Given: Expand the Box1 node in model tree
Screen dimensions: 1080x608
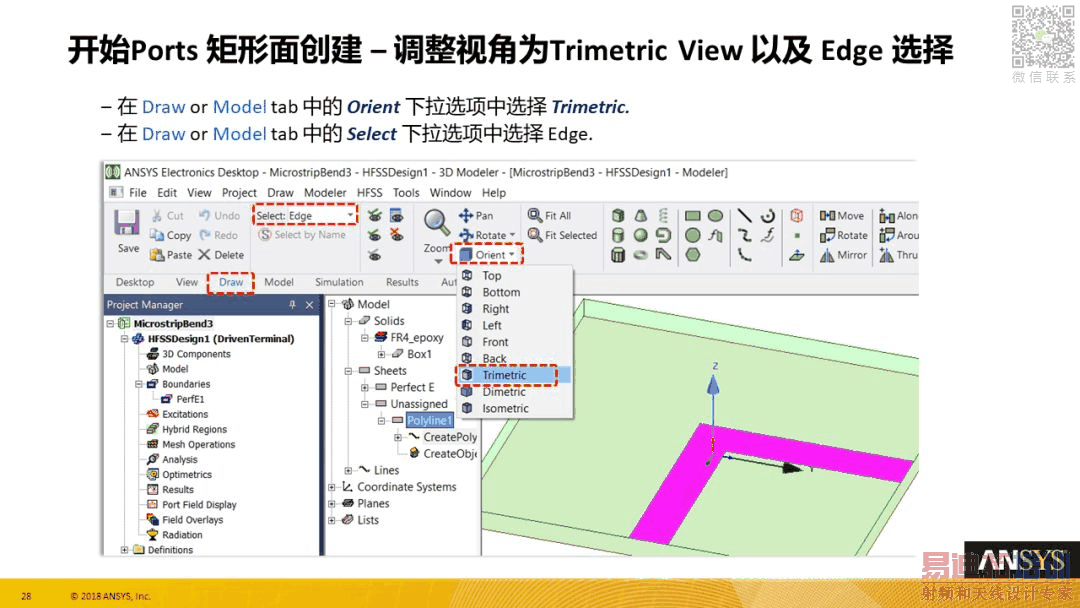Looking at the screenshot, I should coord(381,354).
